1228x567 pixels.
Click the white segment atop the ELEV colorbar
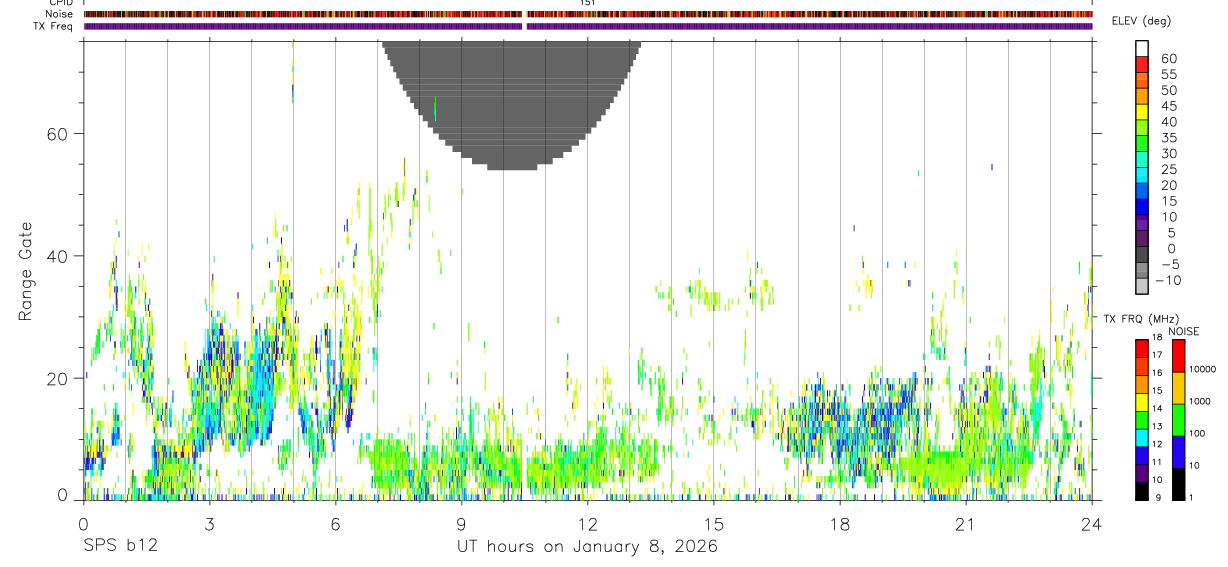point(1142,49)
